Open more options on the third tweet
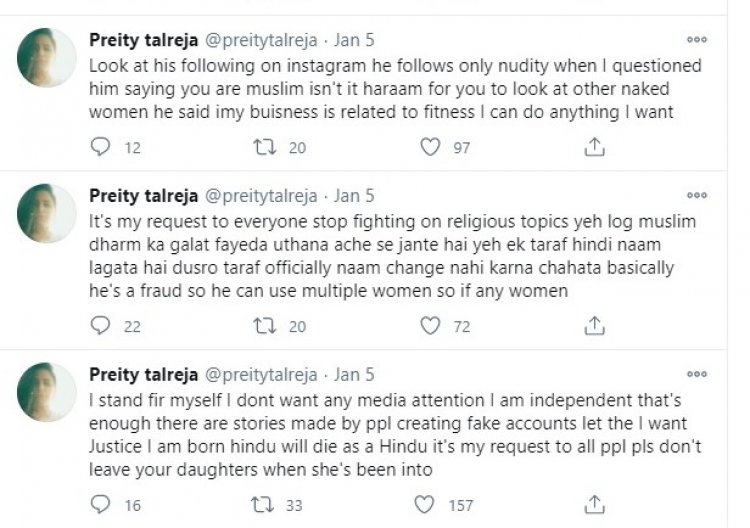750x528 pixels. (696, 374)
